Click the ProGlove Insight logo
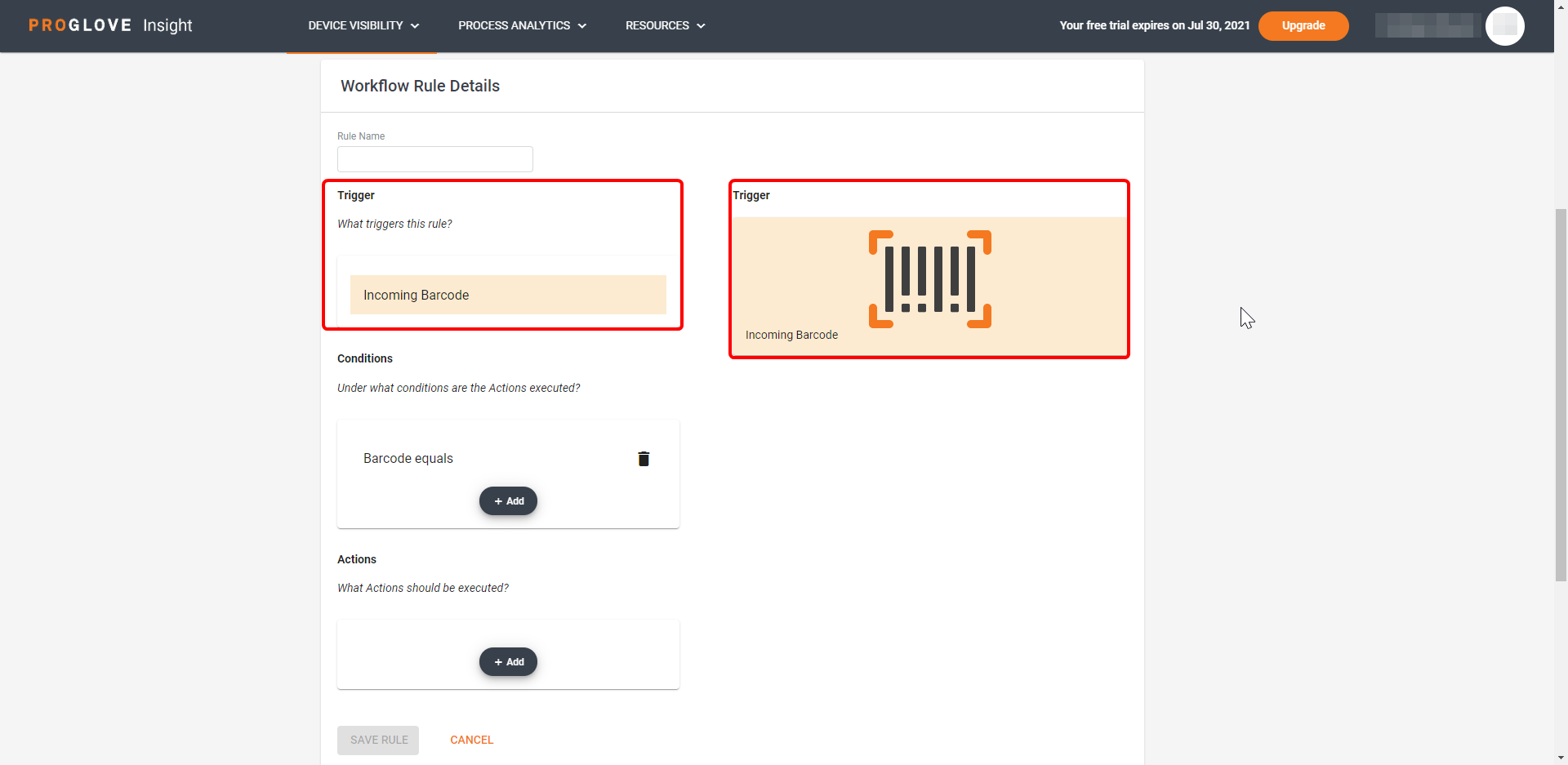 [x=110, y=25]
